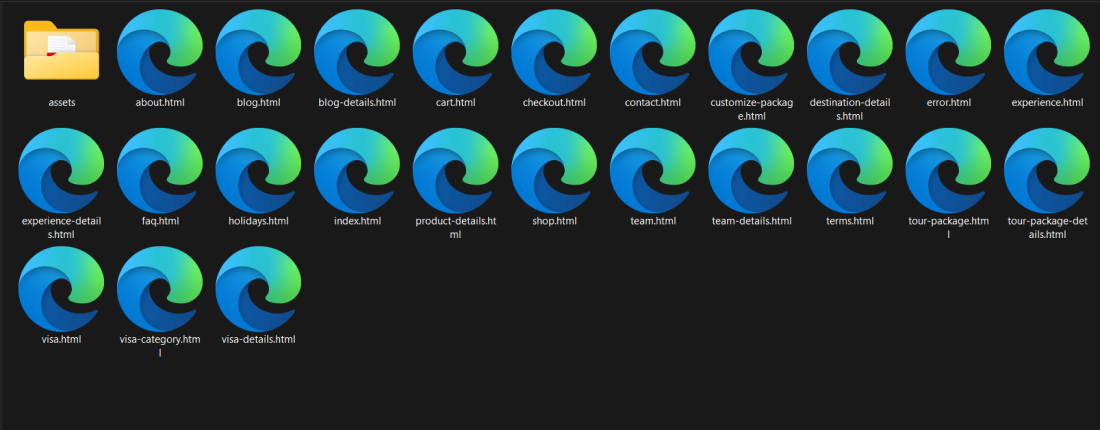Select the customize-package.html file icon

click(x=751, y=52)
